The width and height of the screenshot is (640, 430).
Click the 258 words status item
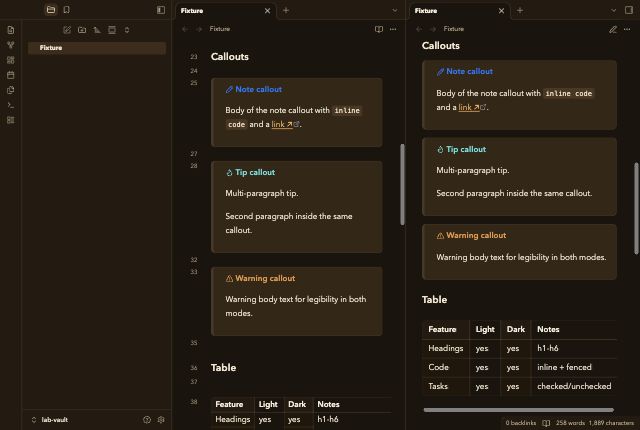[x=570, y=423]
